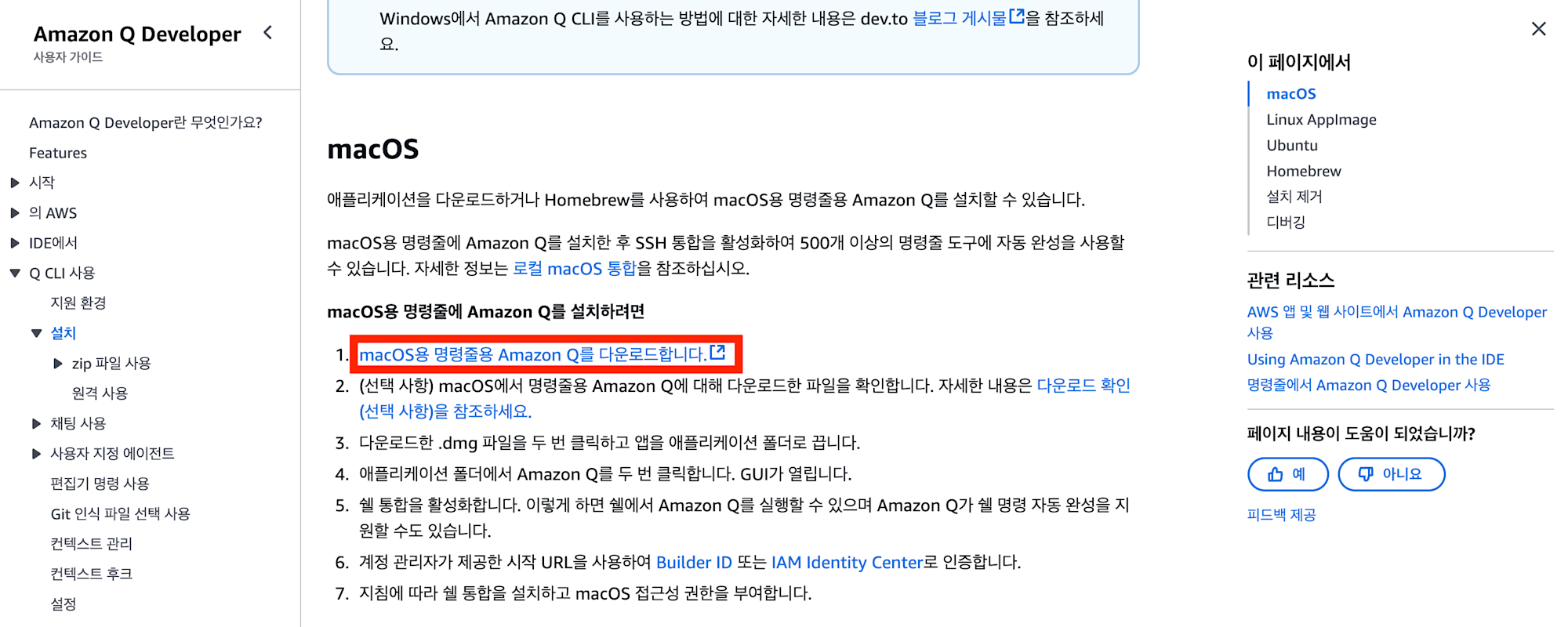Collapse the Q CLI 사용 section
This screenshot has height=627, width=1568.
[x=15, y=274]
